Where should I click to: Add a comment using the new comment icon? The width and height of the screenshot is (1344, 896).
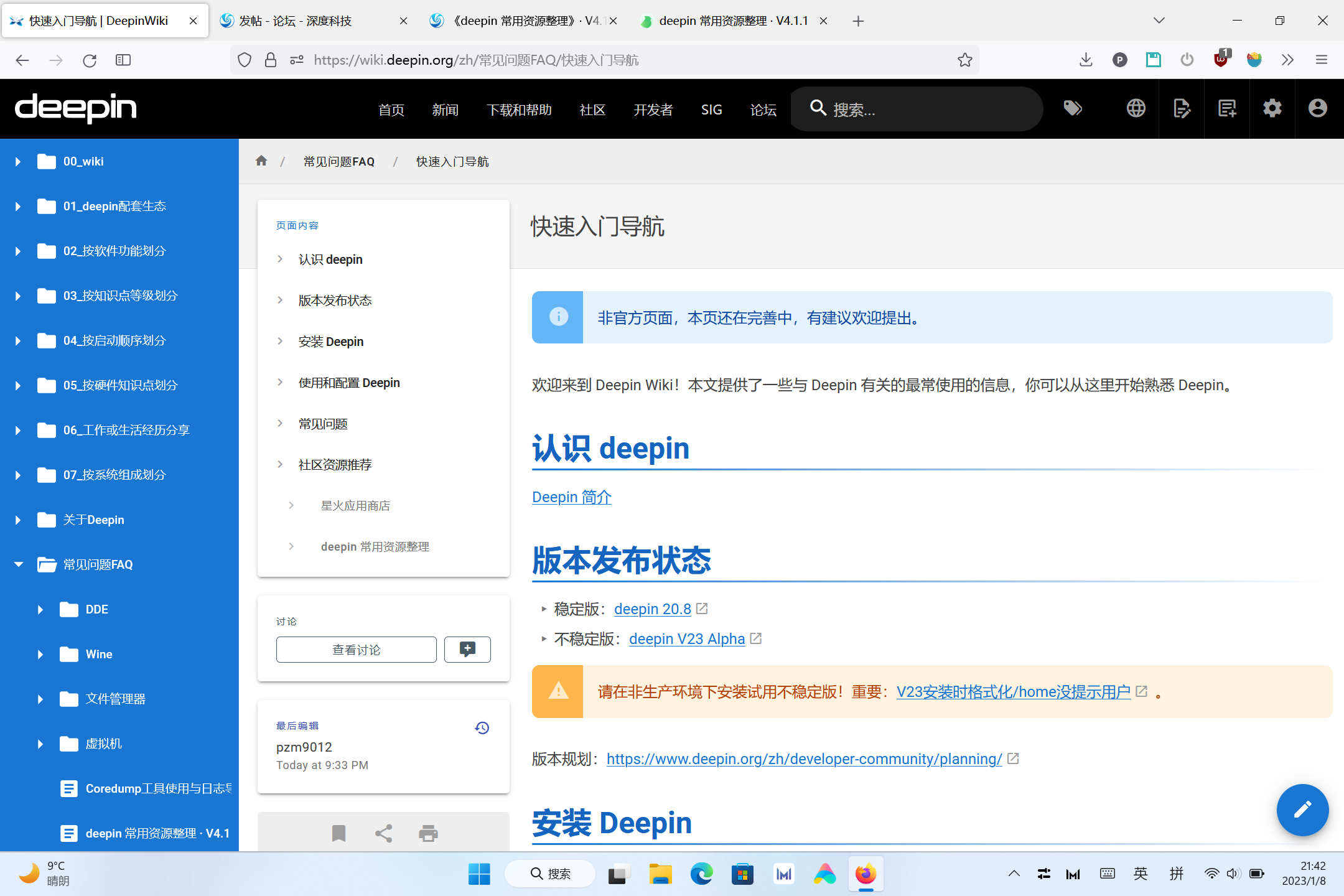[467, 649]
